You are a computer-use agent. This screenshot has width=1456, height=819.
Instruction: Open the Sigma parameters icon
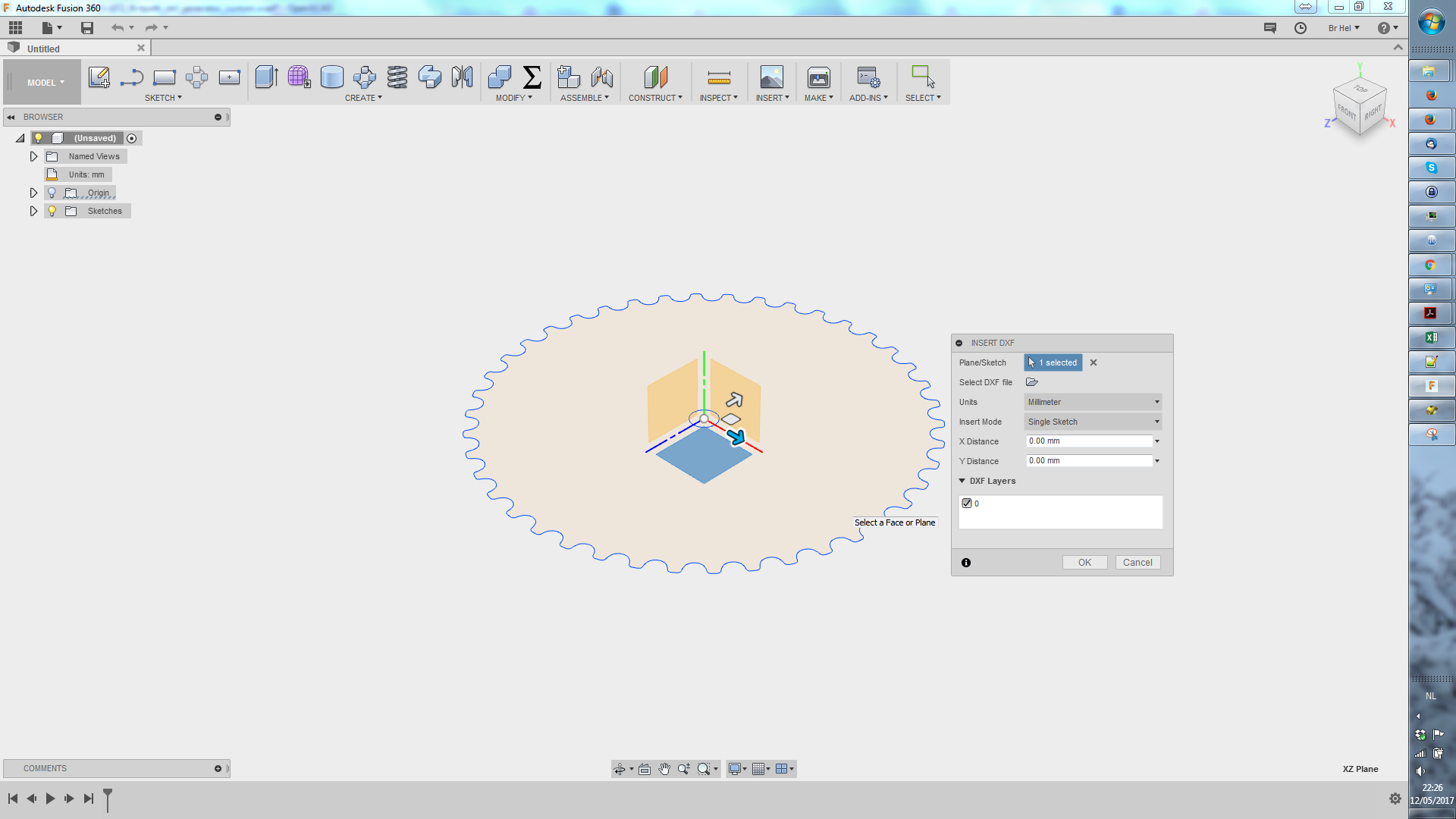tap(532, 77)
